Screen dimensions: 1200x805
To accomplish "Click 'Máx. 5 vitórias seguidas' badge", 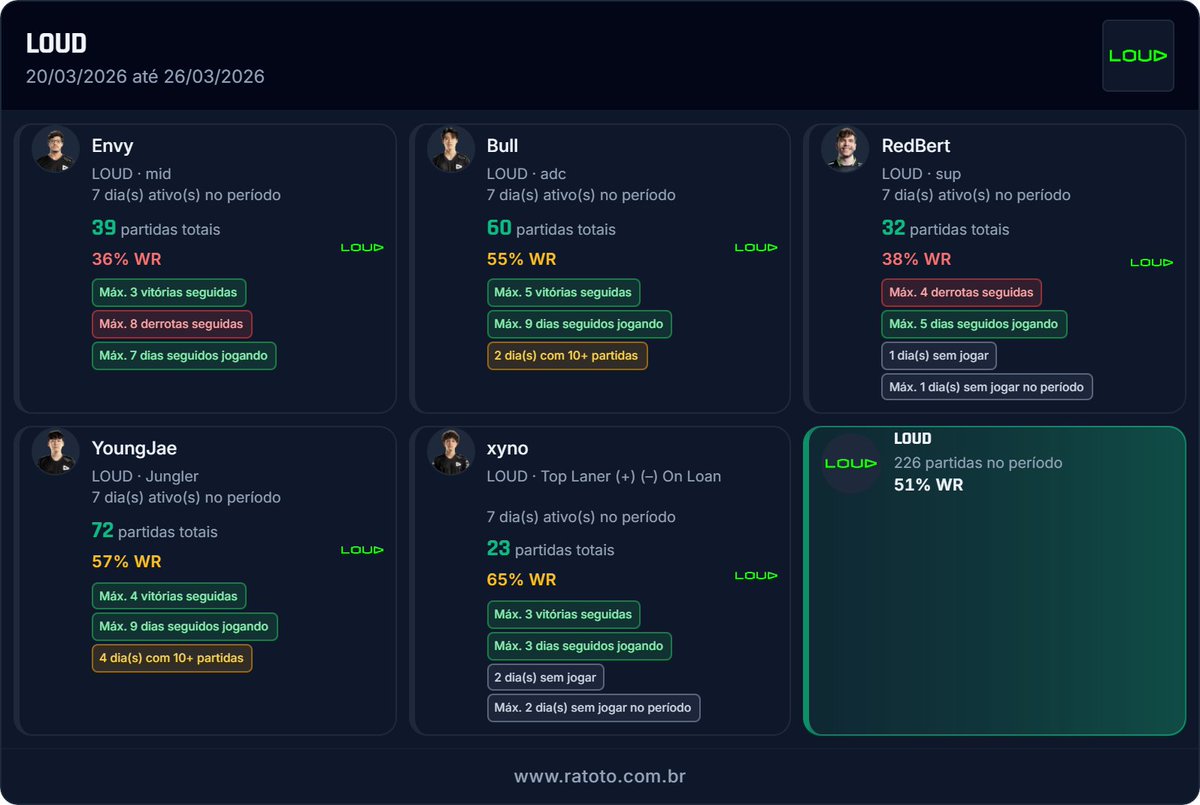I will [563, 293].
